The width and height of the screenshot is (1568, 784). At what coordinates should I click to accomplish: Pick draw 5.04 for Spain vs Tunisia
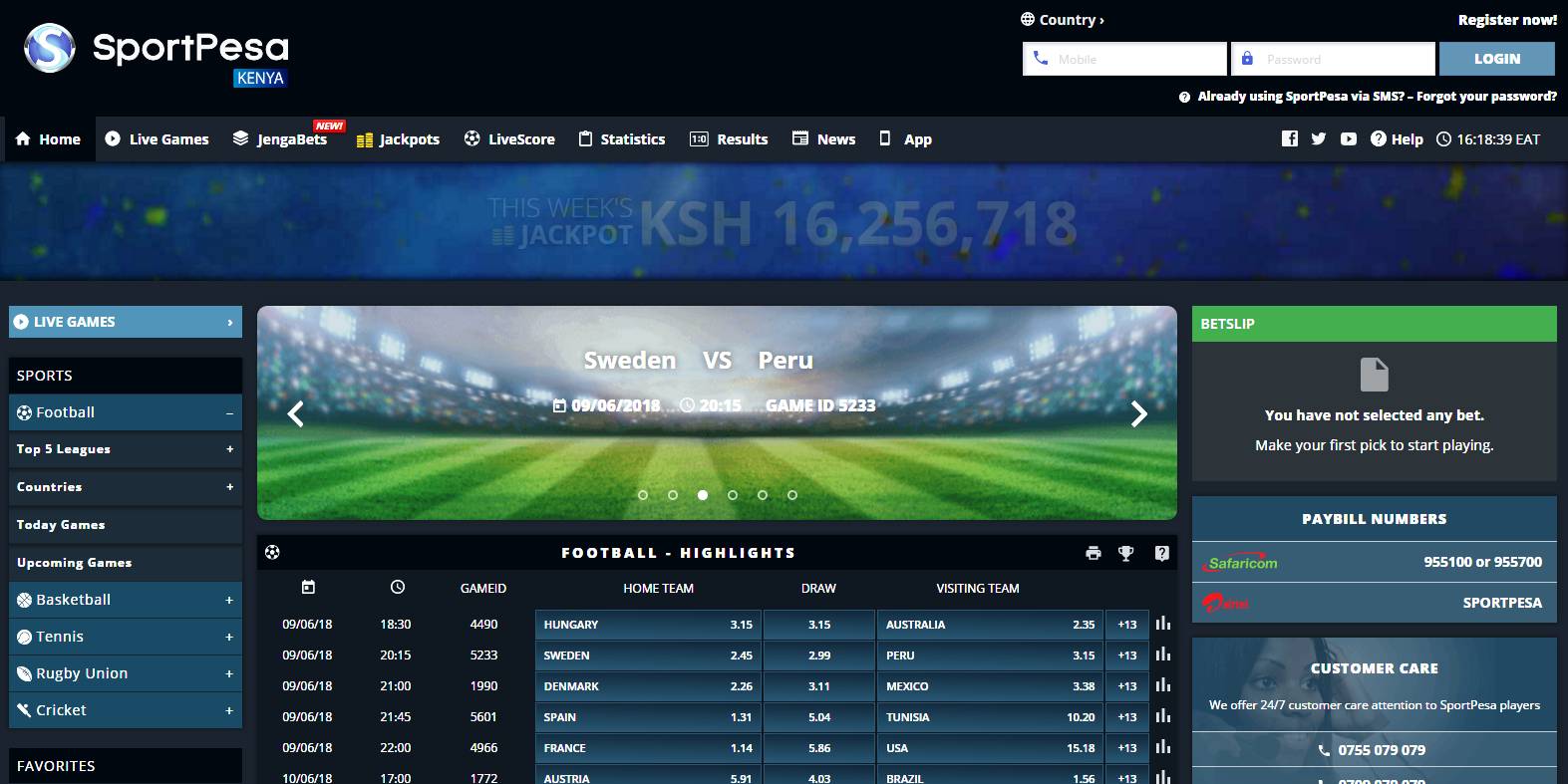click(x=819, y=717)
